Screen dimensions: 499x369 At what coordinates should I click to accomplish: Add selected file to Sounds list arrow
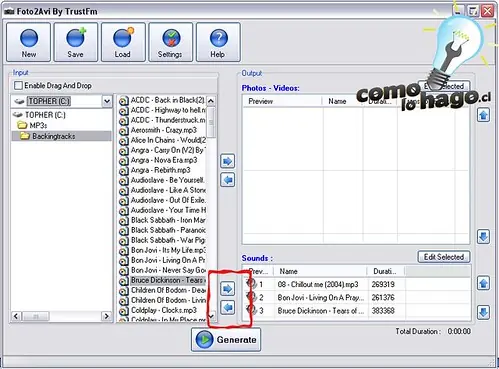coord(228,289)
